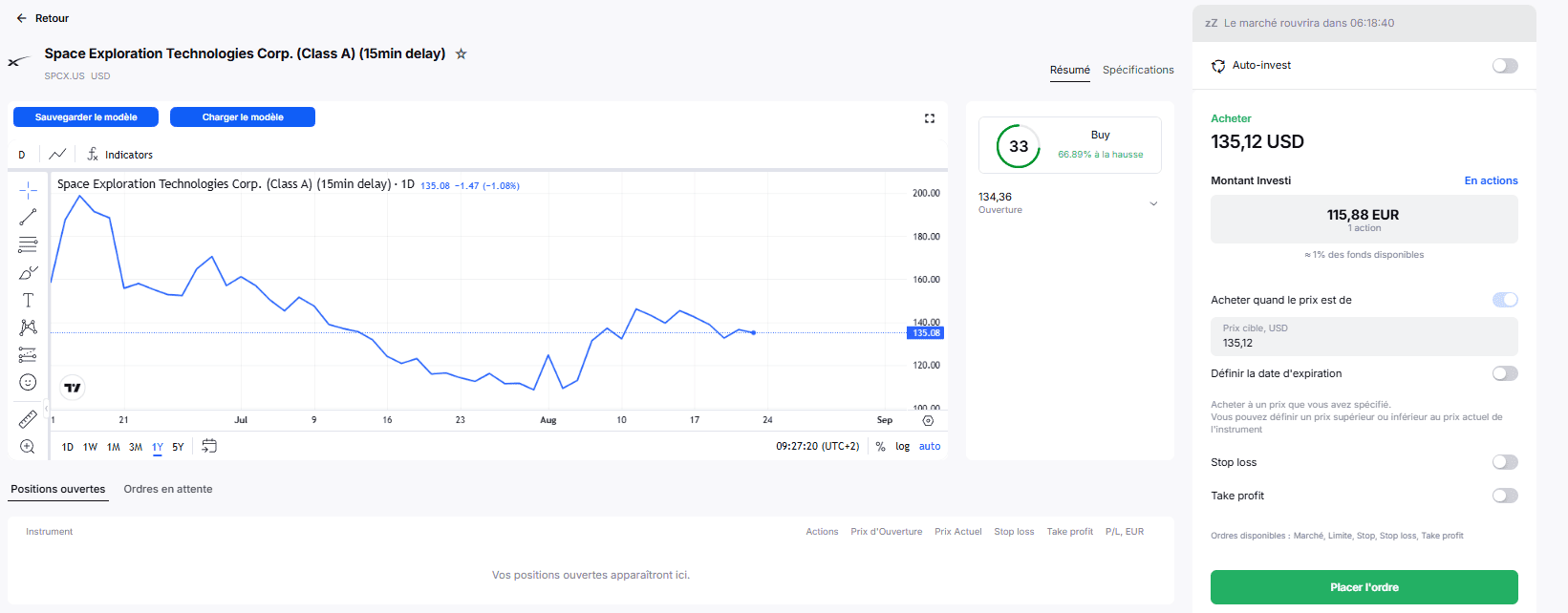Click the 'Placer l'ordre' button
1568x613 pixels.
1364,587
